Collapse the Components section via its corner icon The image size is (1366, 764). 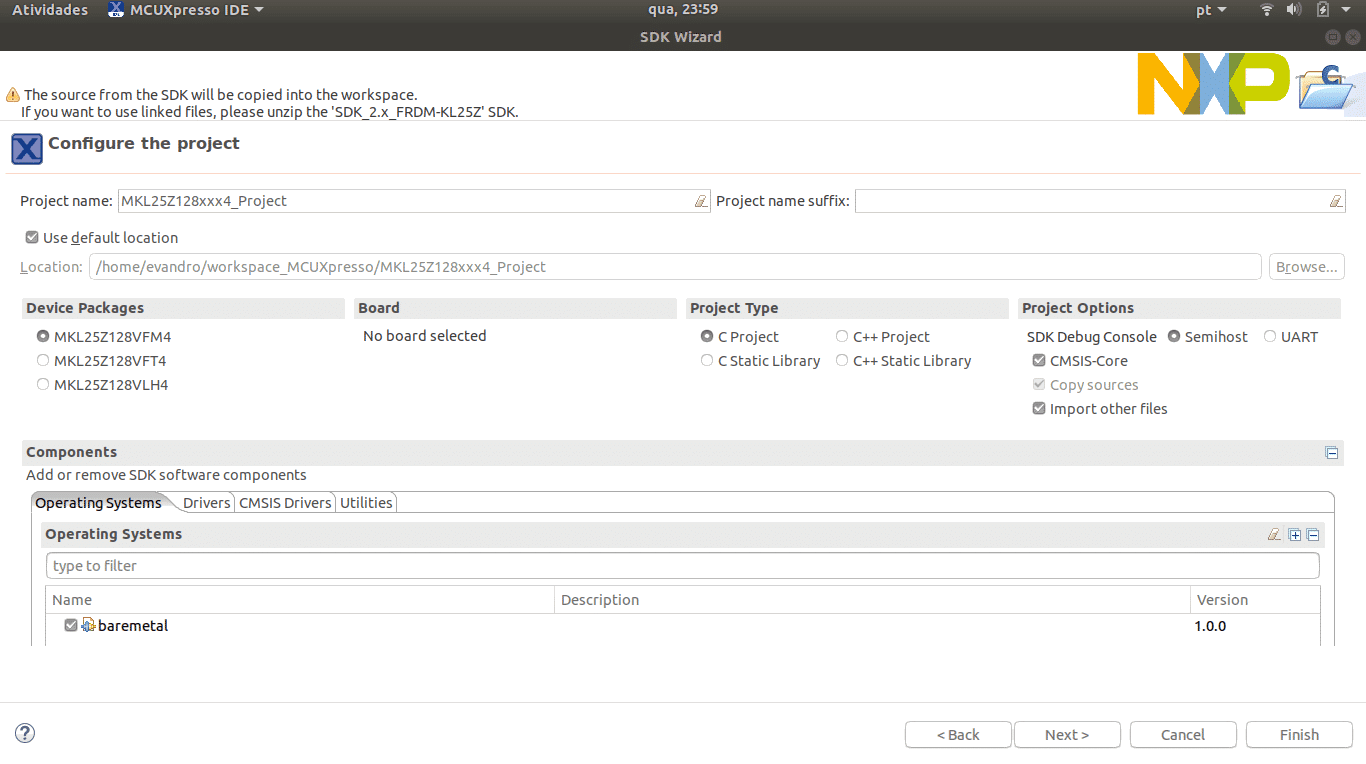click(1332, 452)
